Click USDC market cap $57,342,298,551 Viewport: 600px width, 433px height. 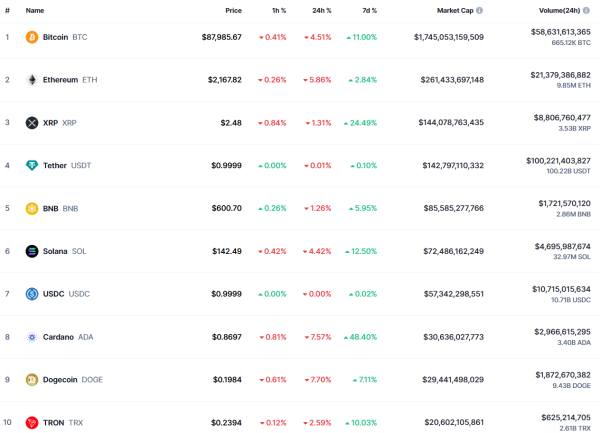tap(454, 294)
